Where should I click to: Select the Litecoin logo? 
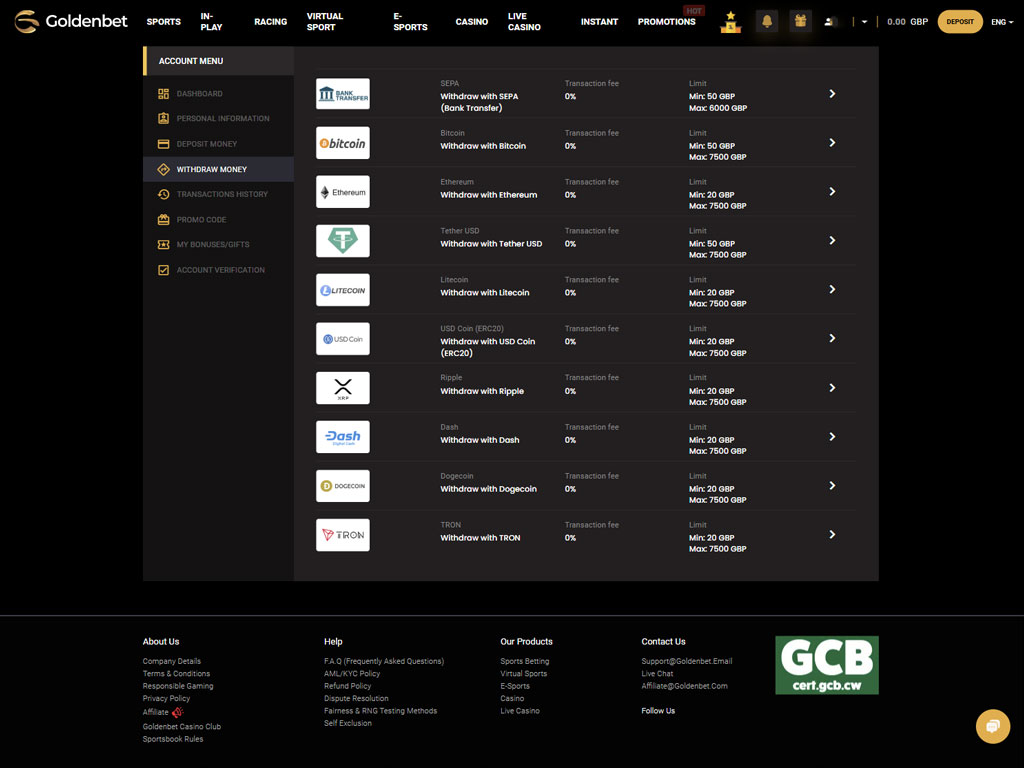[343, 290]
